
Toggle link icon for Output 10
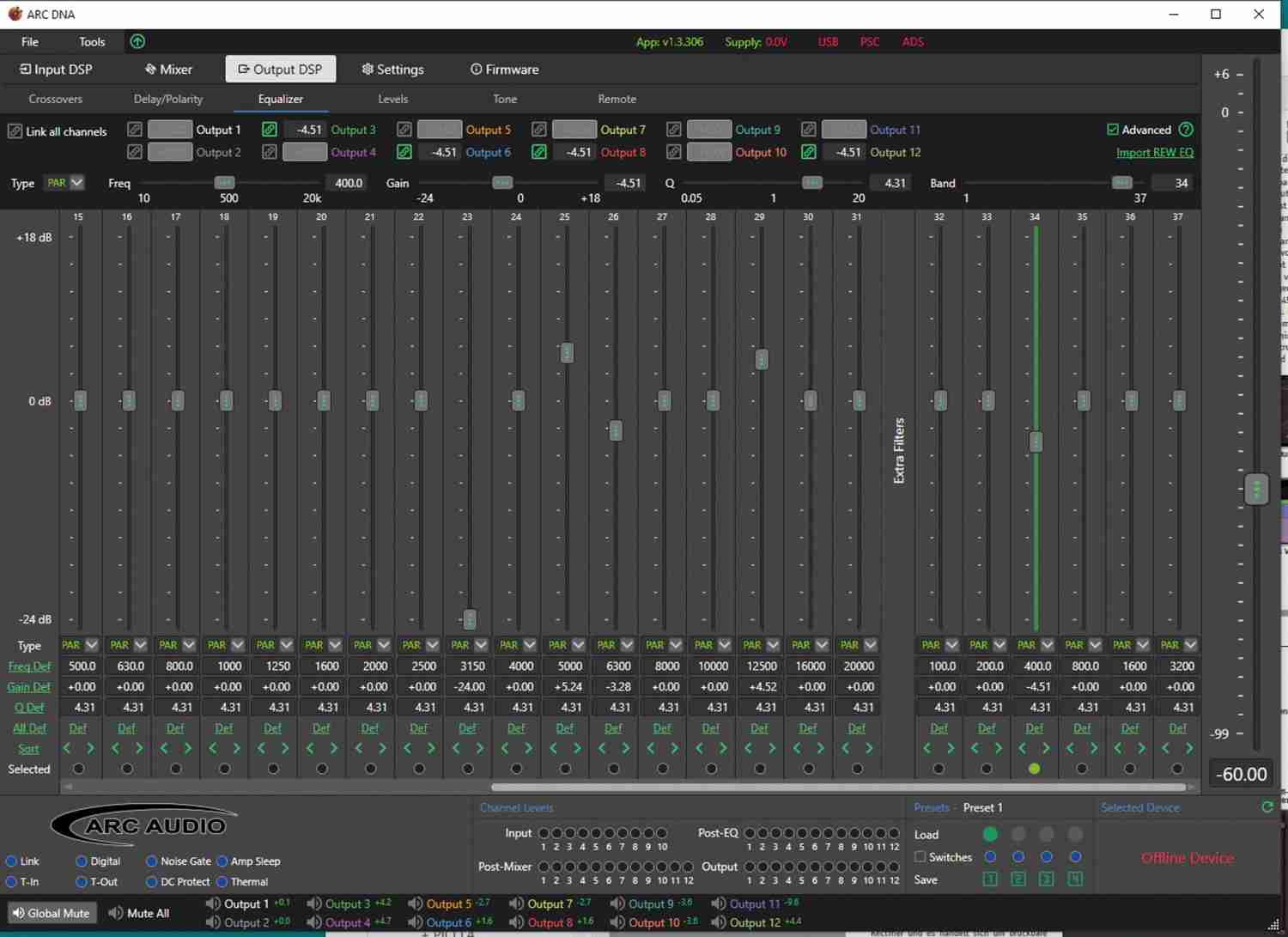point(674,152)
